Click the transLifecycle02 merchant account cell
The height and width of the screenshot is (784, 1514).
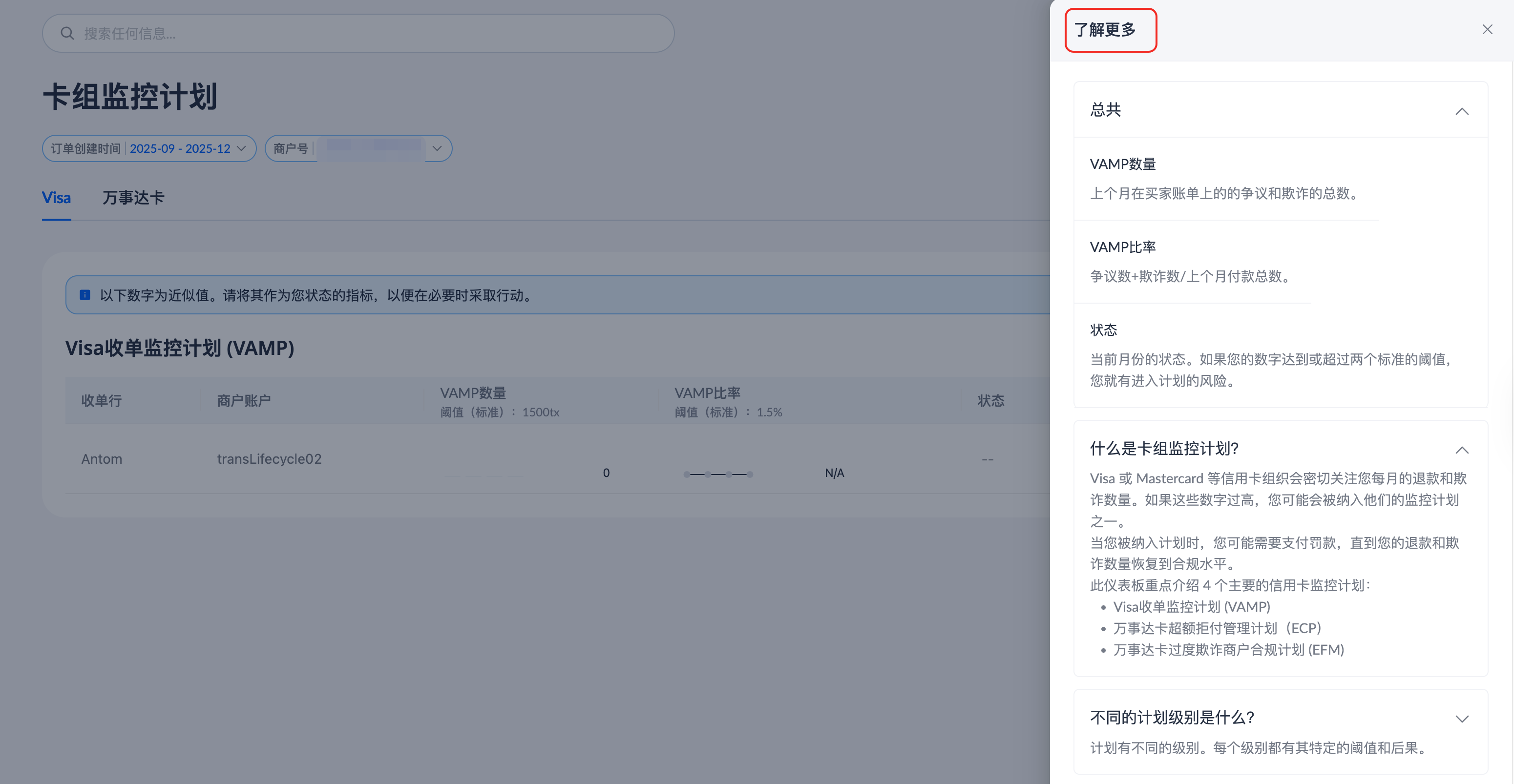(x=269, y=459)
